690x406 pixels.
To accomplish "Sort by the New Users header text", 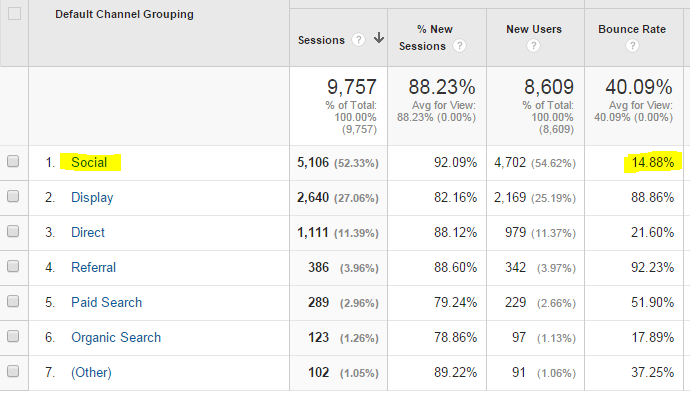I will (x=534, y=30).
